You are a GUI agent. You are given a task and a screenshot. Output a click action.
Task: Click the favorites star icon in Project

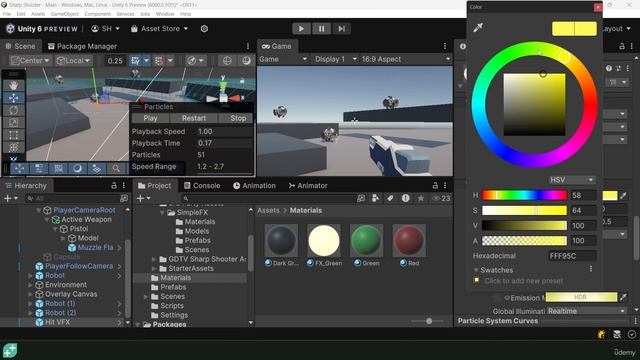pos(420,198)
